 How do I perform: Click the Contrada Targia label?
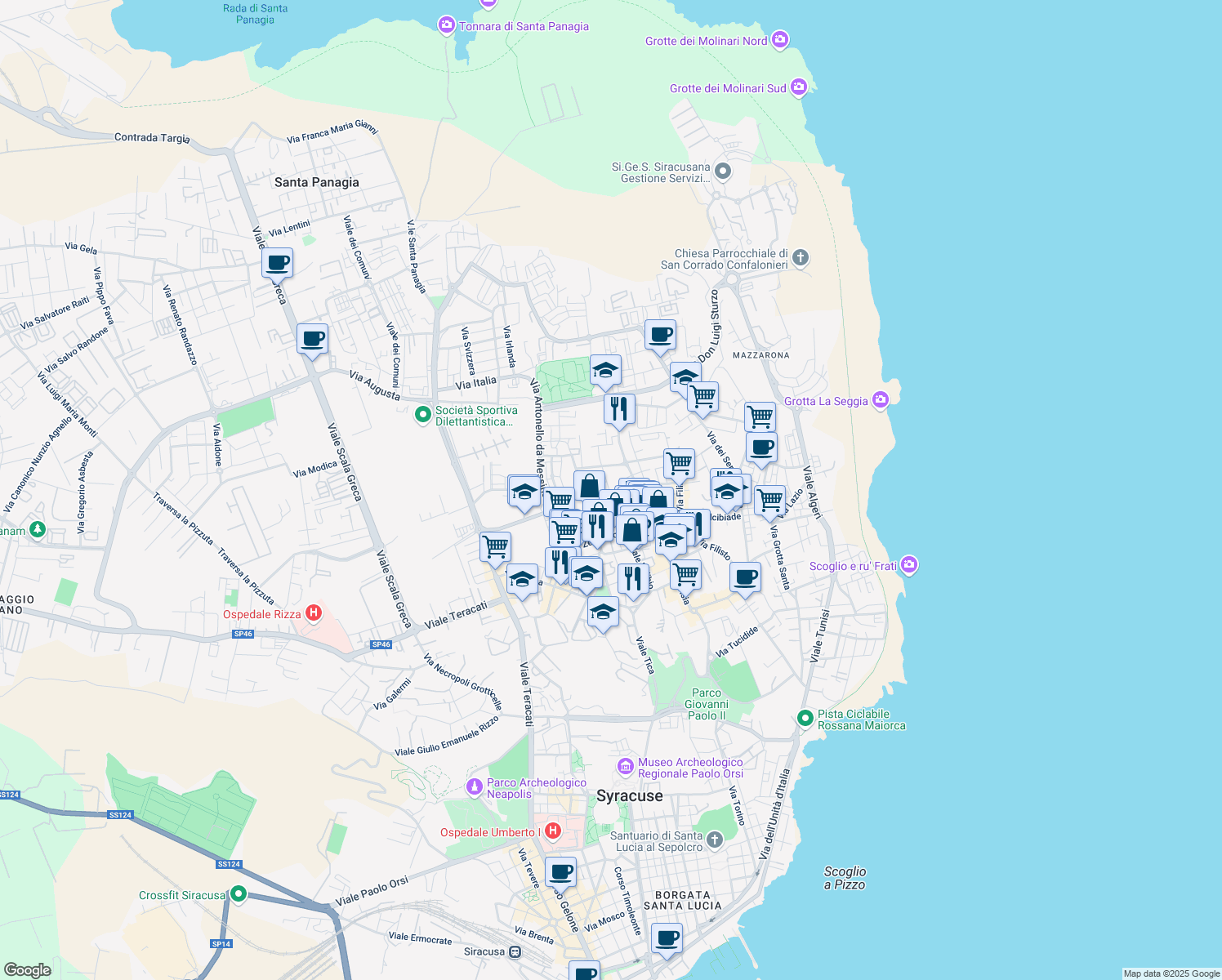(152, 138)
